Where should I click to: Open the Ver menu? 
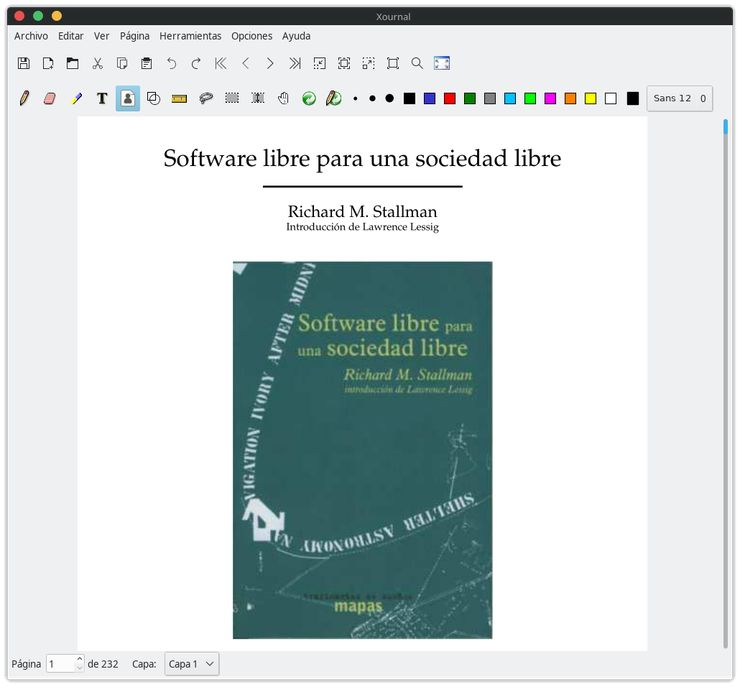[x=101, y=36]
